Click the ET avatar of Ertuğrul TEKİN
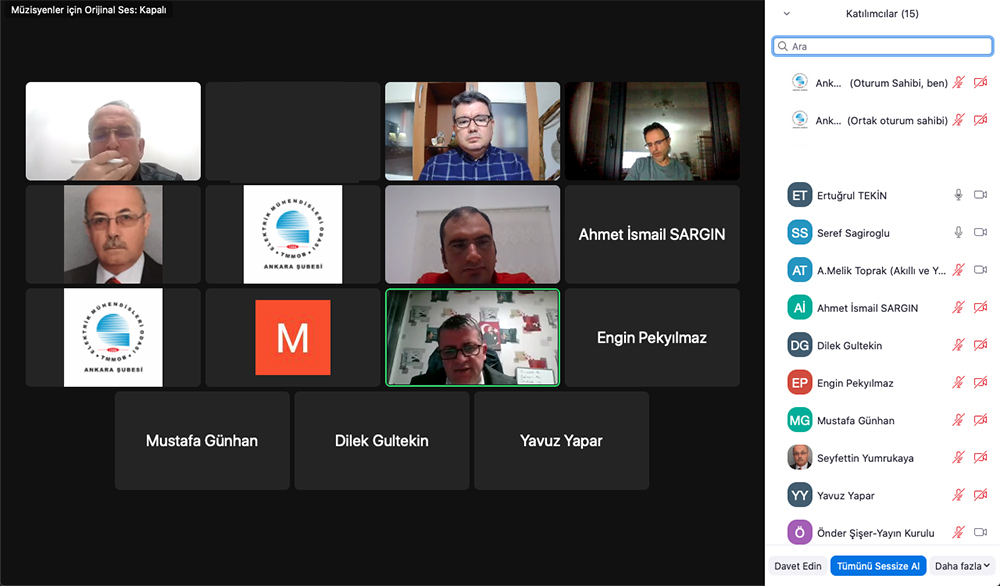This screenshot has width=1000, height=586. tap(799, 195)
